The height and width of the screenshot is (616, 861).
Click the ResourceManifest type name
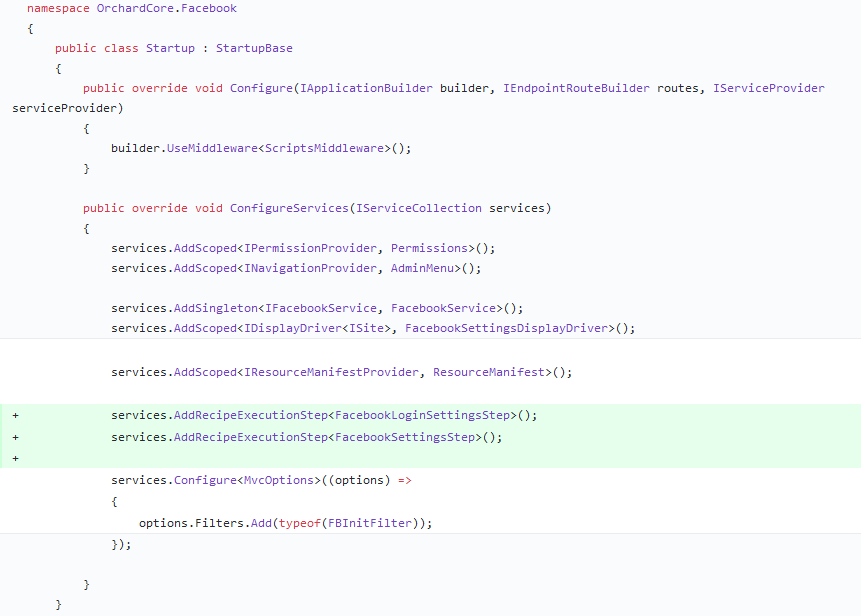[489, 372]
